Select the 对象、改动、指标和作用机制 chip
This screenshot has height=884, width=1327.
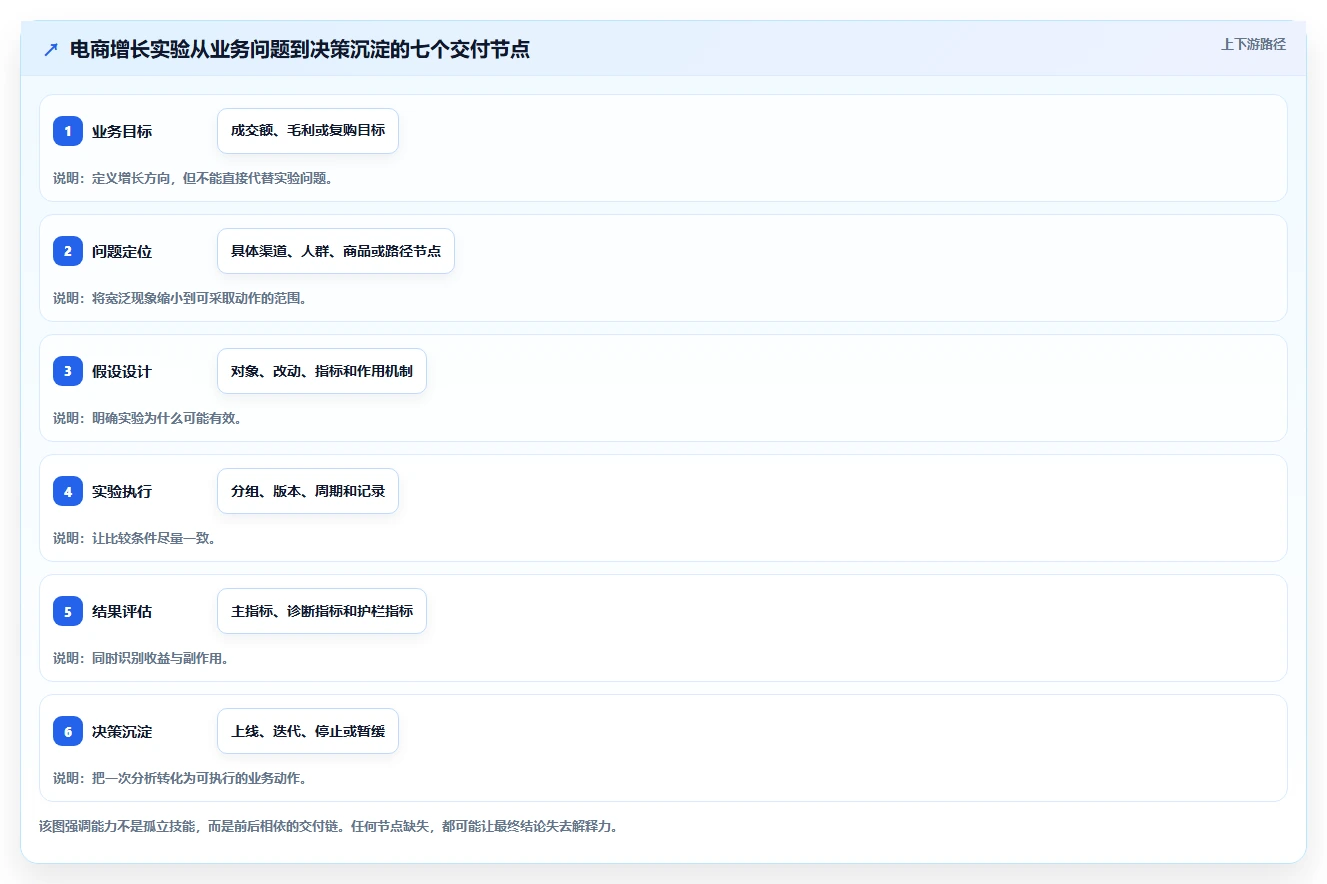tap(322, 371)
